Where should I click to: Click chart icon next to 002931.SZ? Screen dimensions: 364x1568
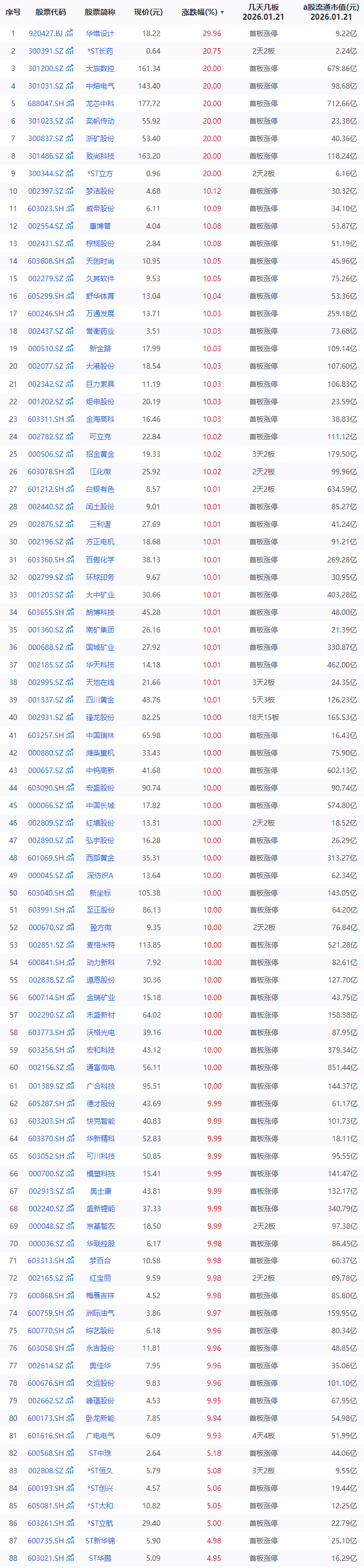[x=70, y=718]
